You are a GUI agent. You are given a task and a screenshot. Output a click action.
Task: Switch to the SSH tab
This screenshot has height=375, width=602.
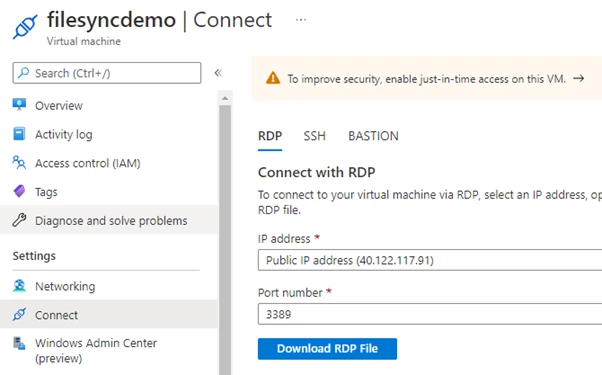(x=314, y=136)
